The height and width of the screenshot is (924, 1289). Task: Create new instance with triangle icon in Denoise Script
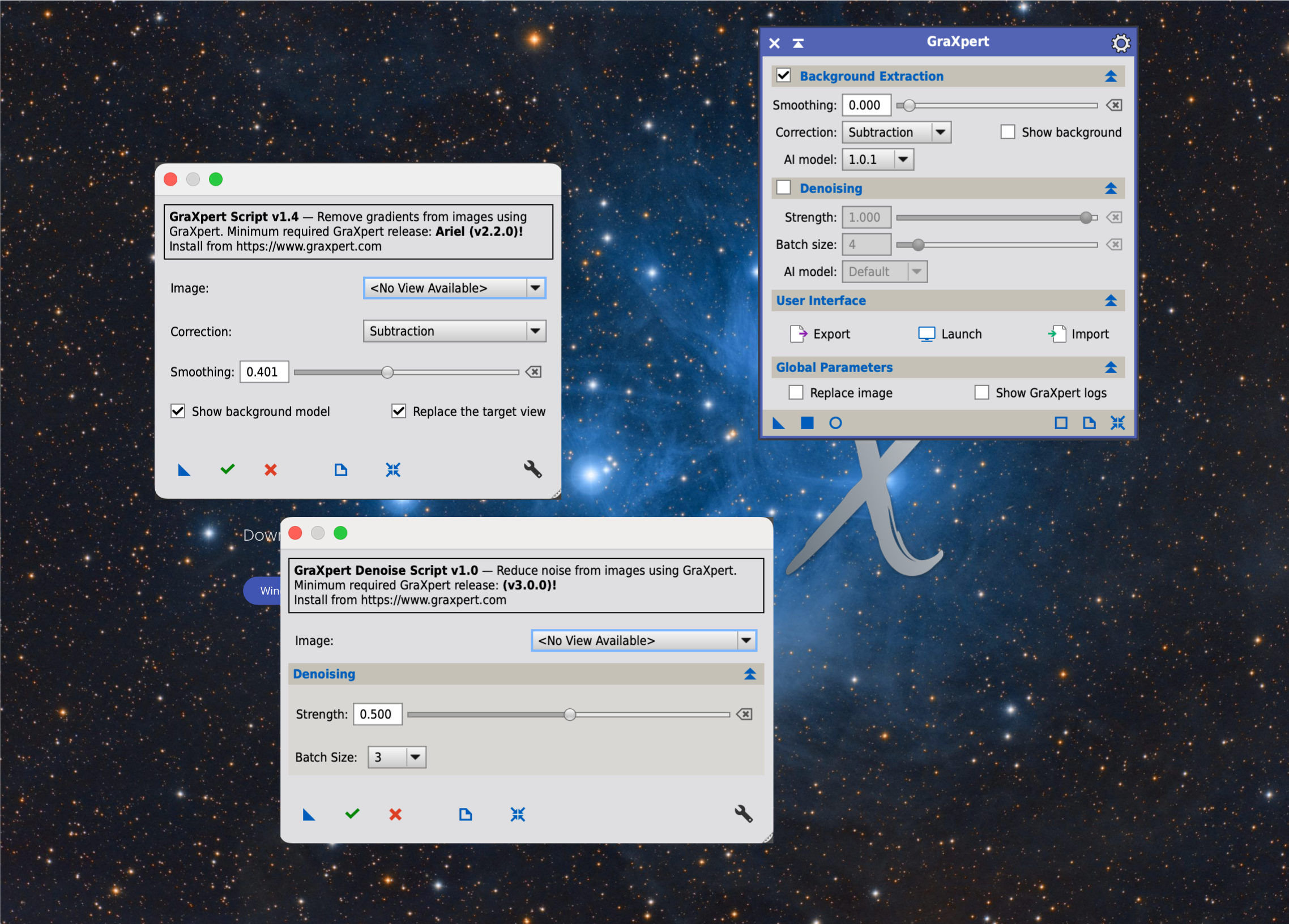pos(309,814)
